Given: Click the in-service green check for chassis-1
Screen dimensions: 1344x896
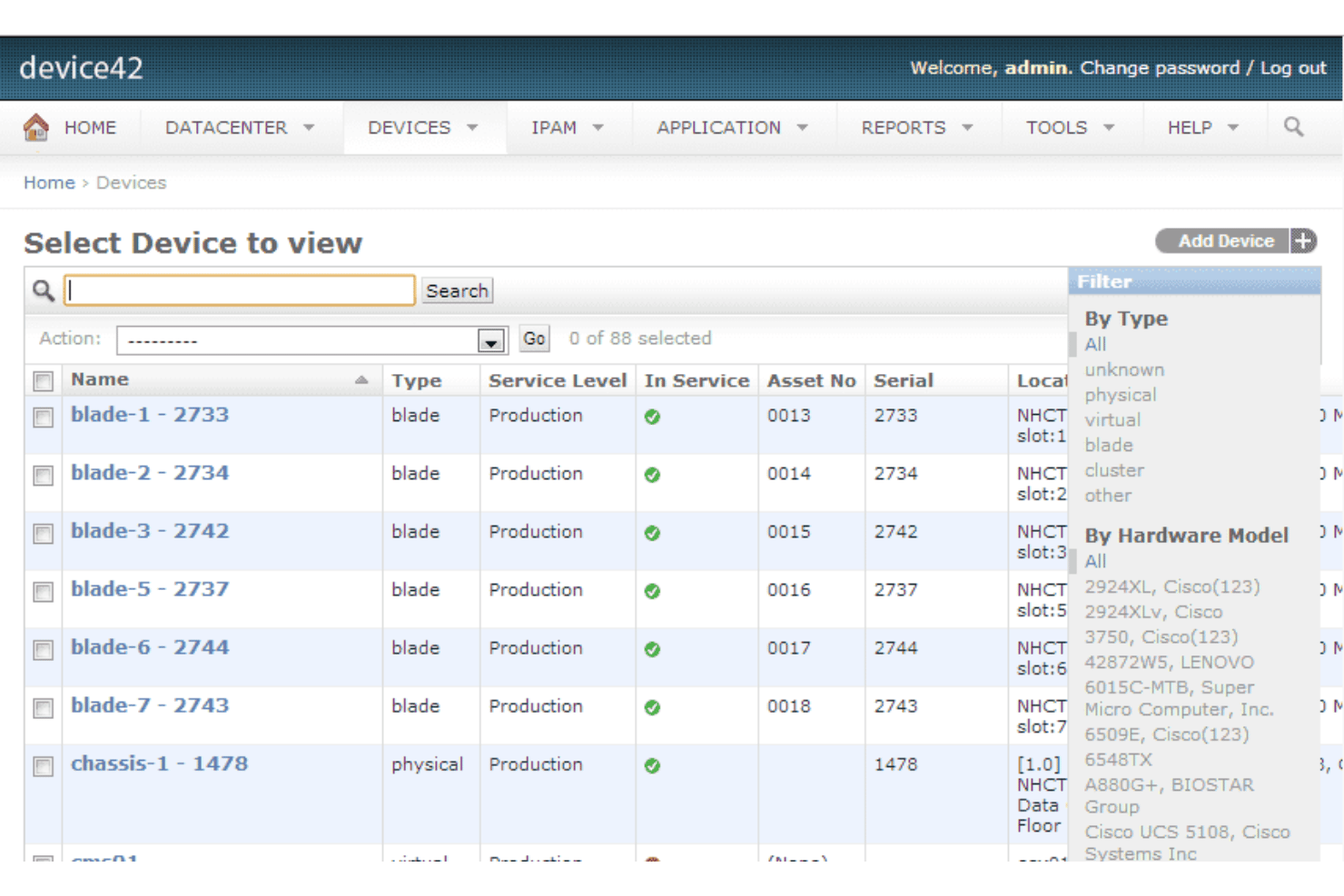Looking at the screenshot, I should pyautogui.click(x=652, y=765).
